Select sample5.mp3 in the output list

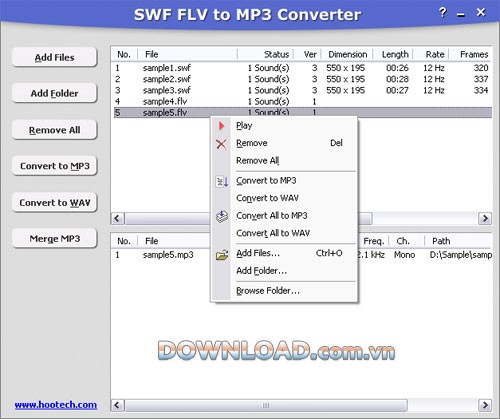pos(168,255)
